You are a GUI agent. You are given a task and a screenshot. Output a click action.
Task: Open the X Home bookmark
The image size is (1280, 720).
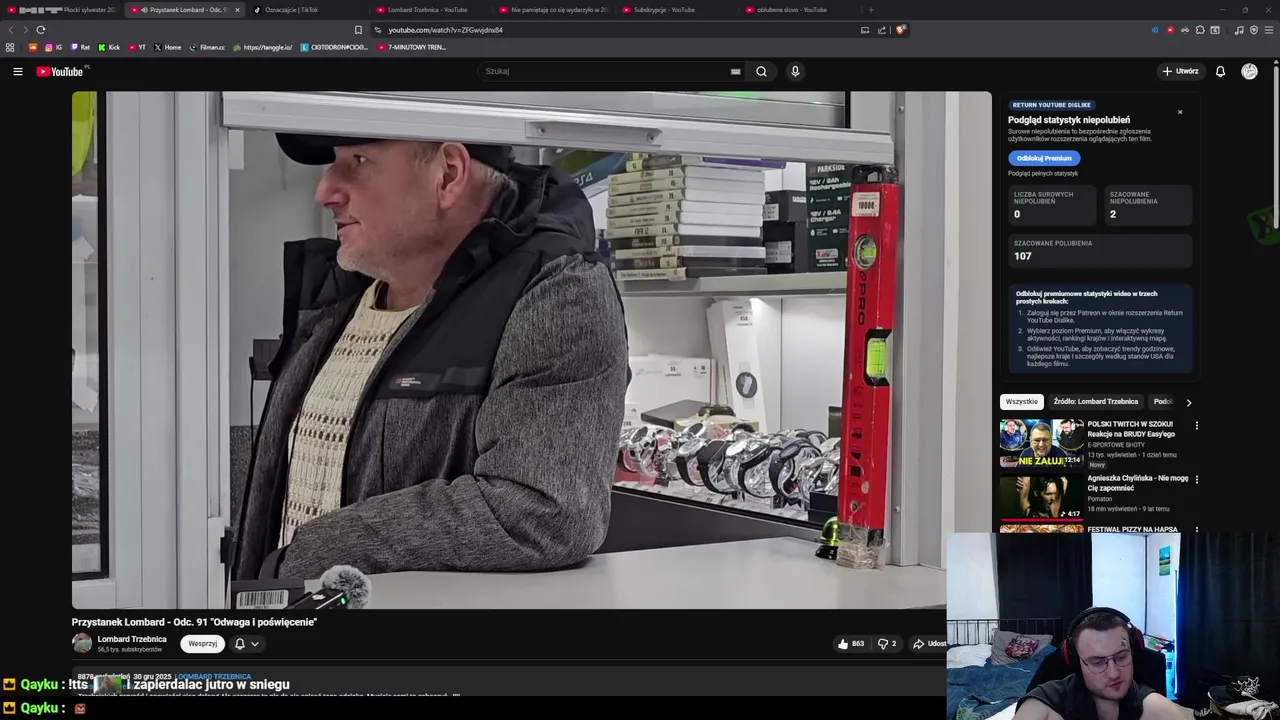pos(168,47)
